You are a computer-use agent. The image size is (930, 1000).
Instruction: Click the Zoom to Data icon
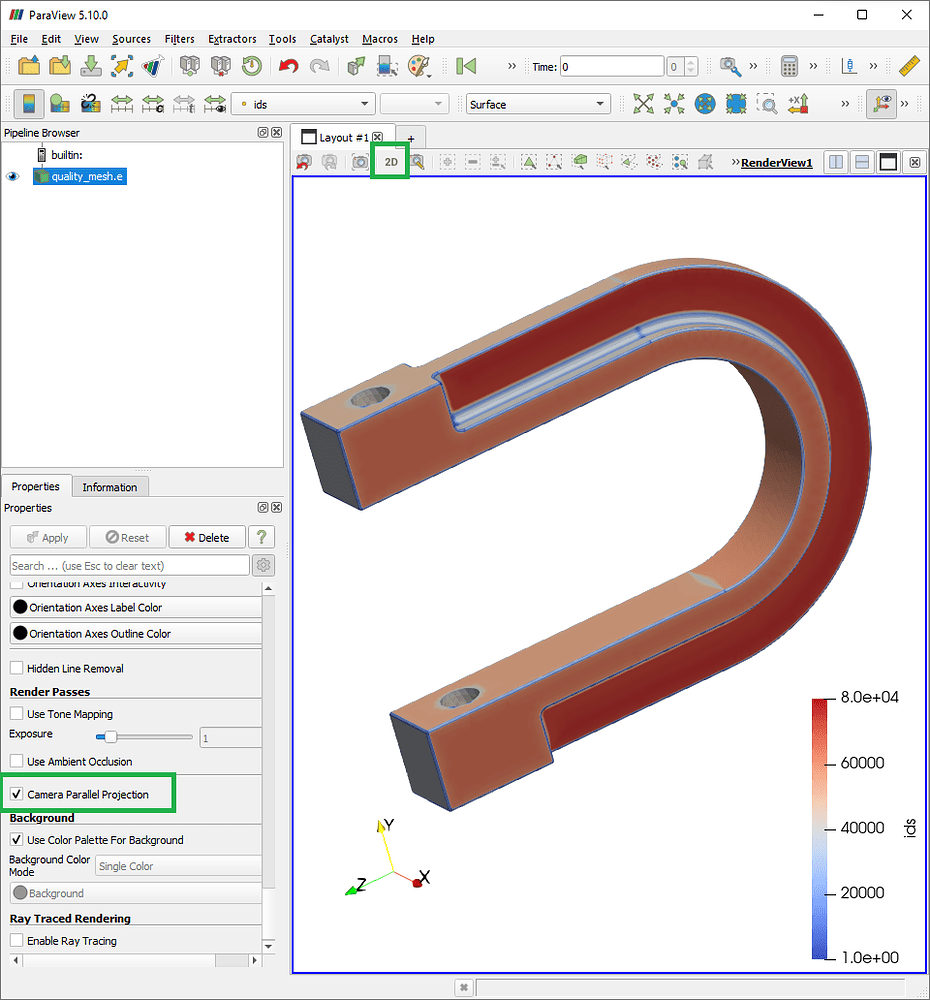pos(674,103)
